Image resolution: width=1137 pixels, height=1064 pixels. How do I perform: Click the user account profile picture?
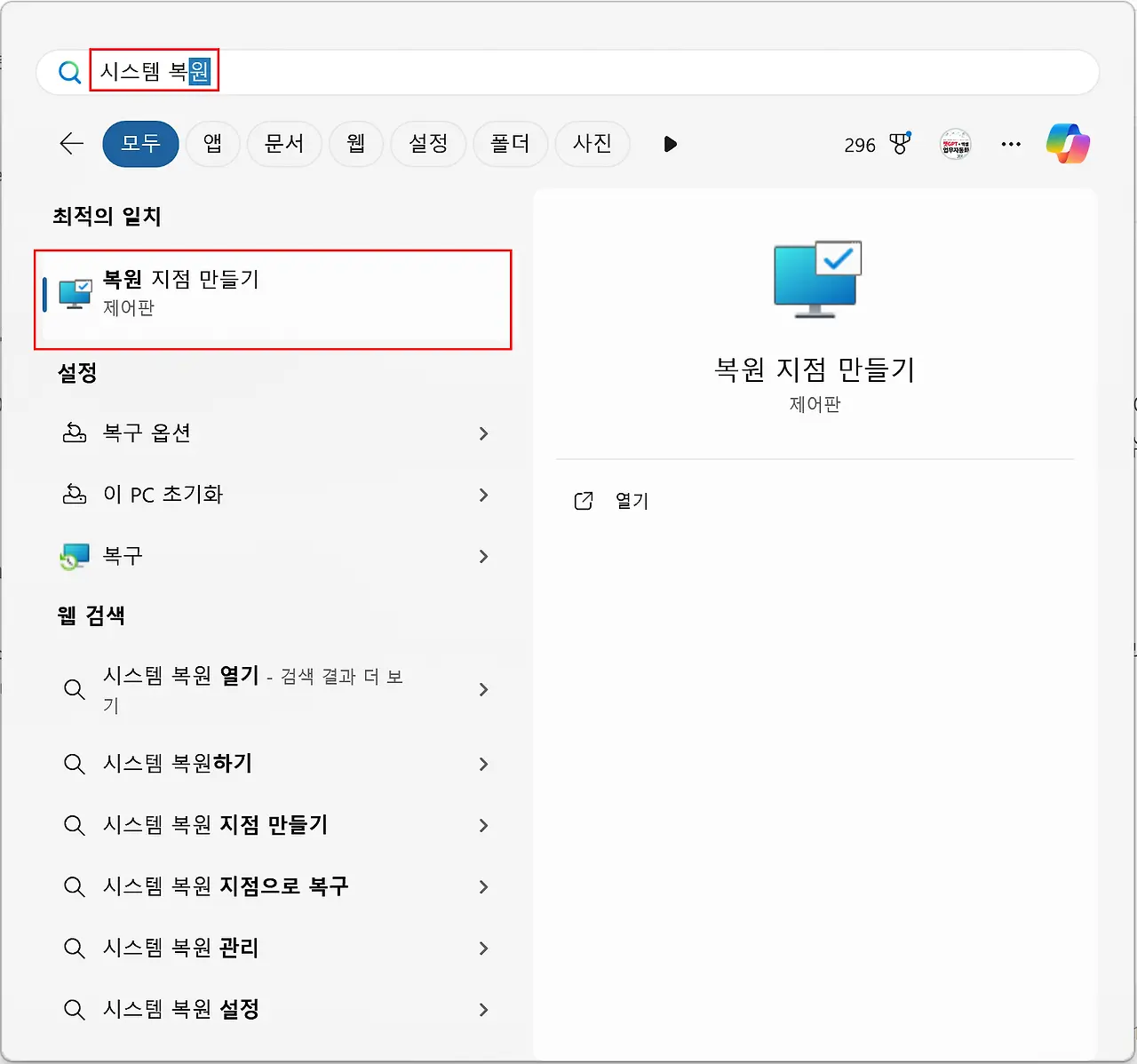point(955,144)
